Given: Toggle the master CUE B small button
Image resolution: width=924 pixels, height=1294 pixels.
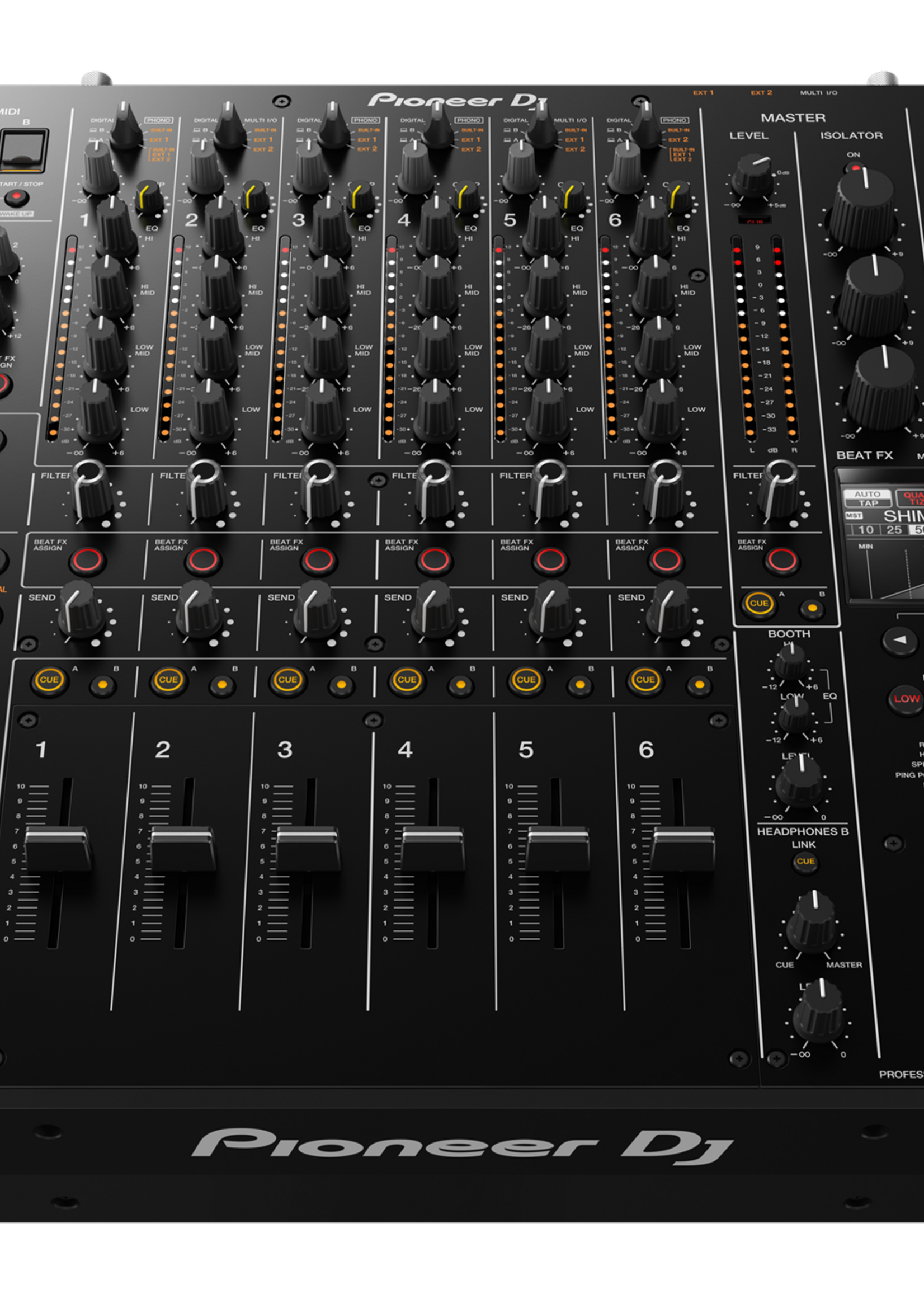Looking at the screenshot, I should 812,608.
